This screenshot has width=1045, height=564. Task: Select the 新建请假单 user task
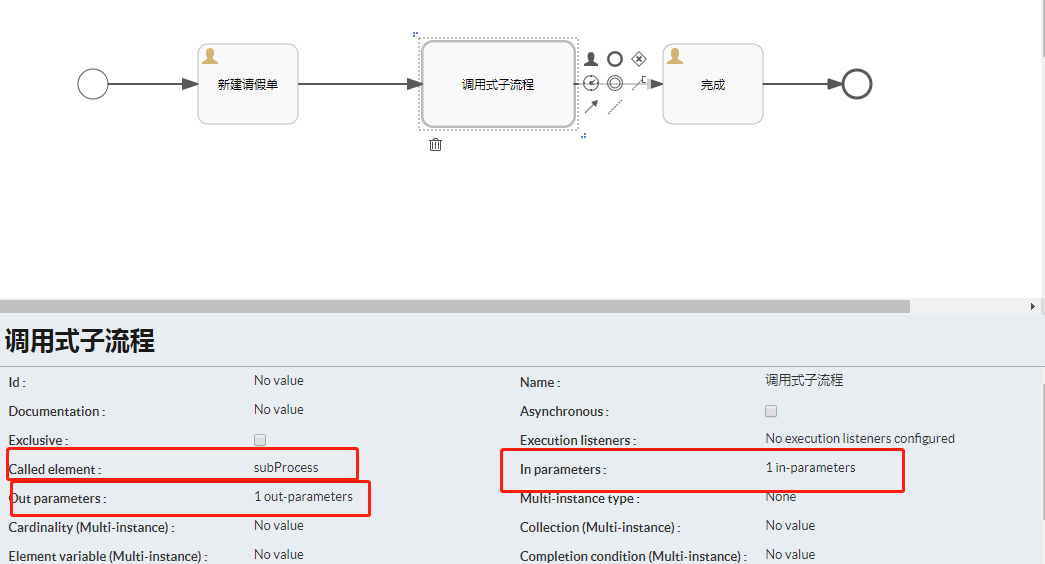point(248,84)
